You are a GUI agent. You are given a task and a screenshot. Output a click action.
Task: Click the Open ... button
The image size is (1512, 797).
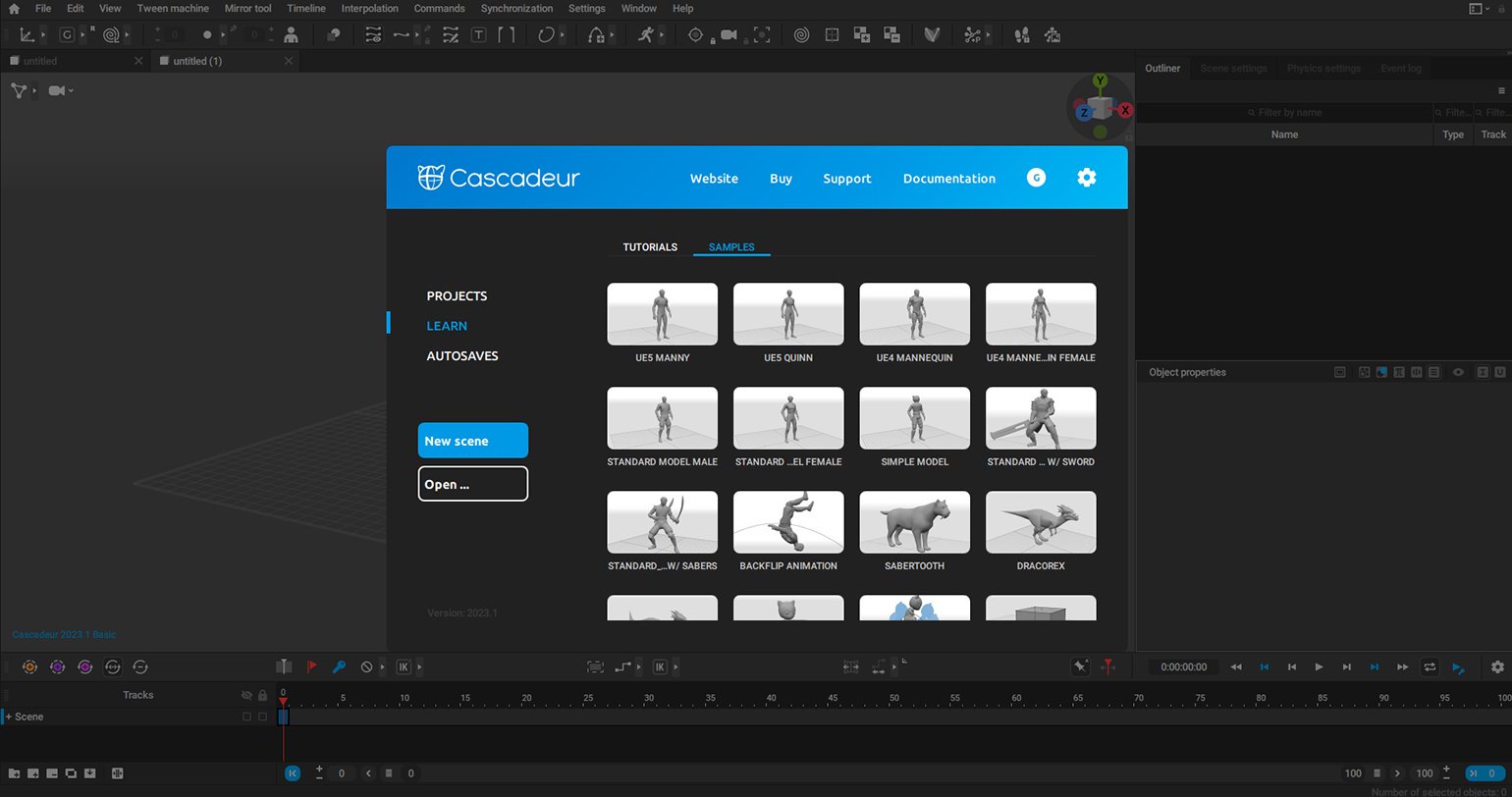tap(473, 484)
